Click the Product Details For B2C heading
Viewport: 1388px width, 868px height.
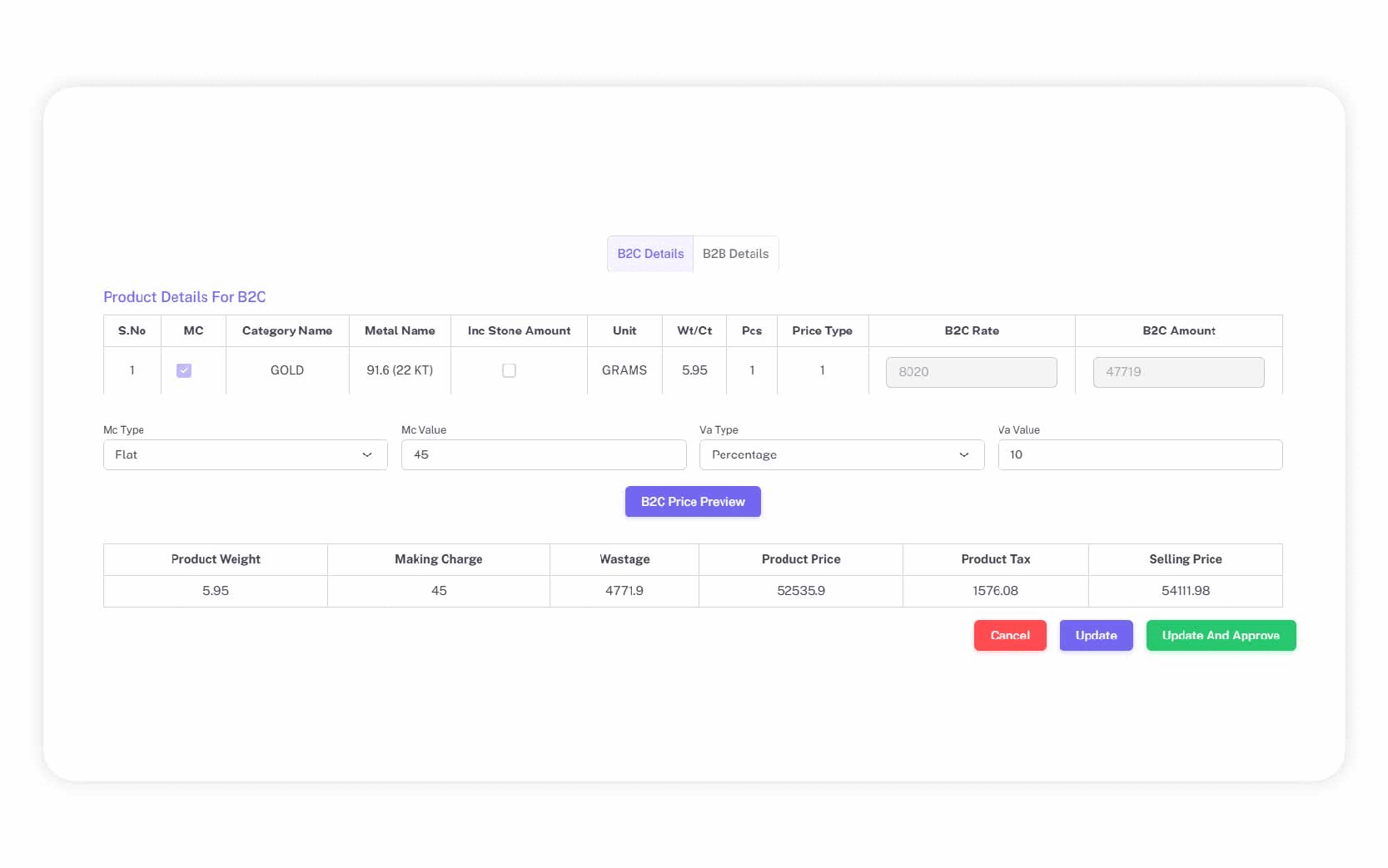[184, 297]
